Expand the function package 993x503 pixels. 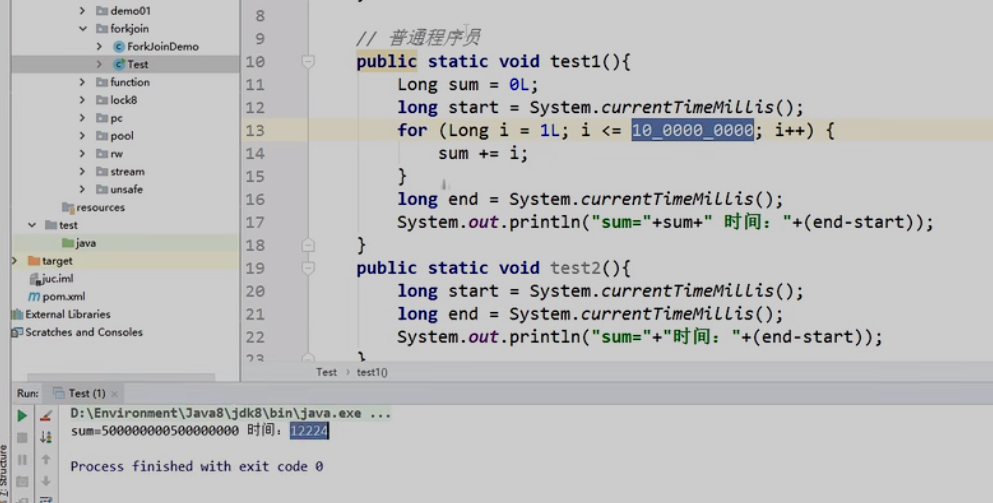click(x=82, y=82)
